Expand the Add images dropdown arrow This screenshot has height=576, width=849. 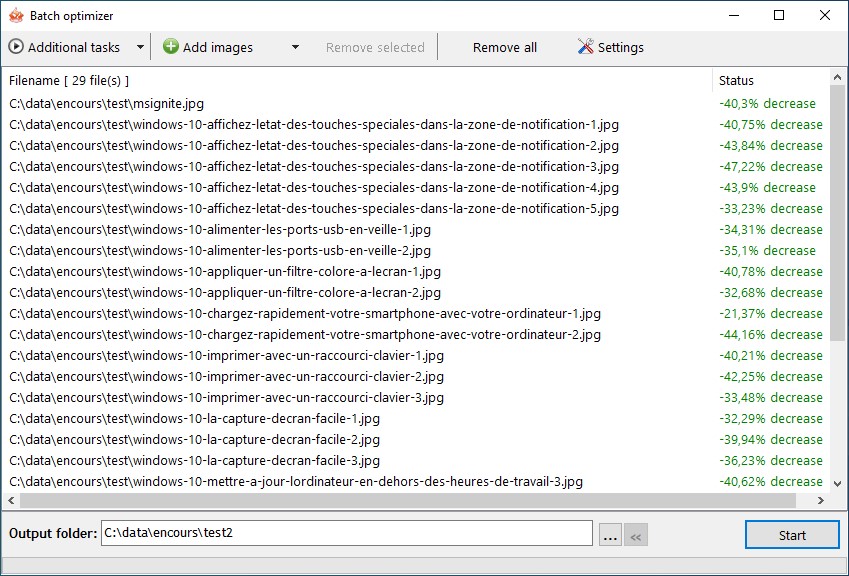[x=295, y=47]
